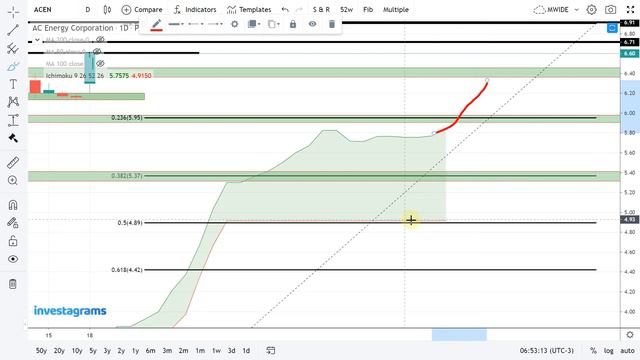Screen dimensions: 640x360
Task: Select the ruler measure tool
Action: 13,162
